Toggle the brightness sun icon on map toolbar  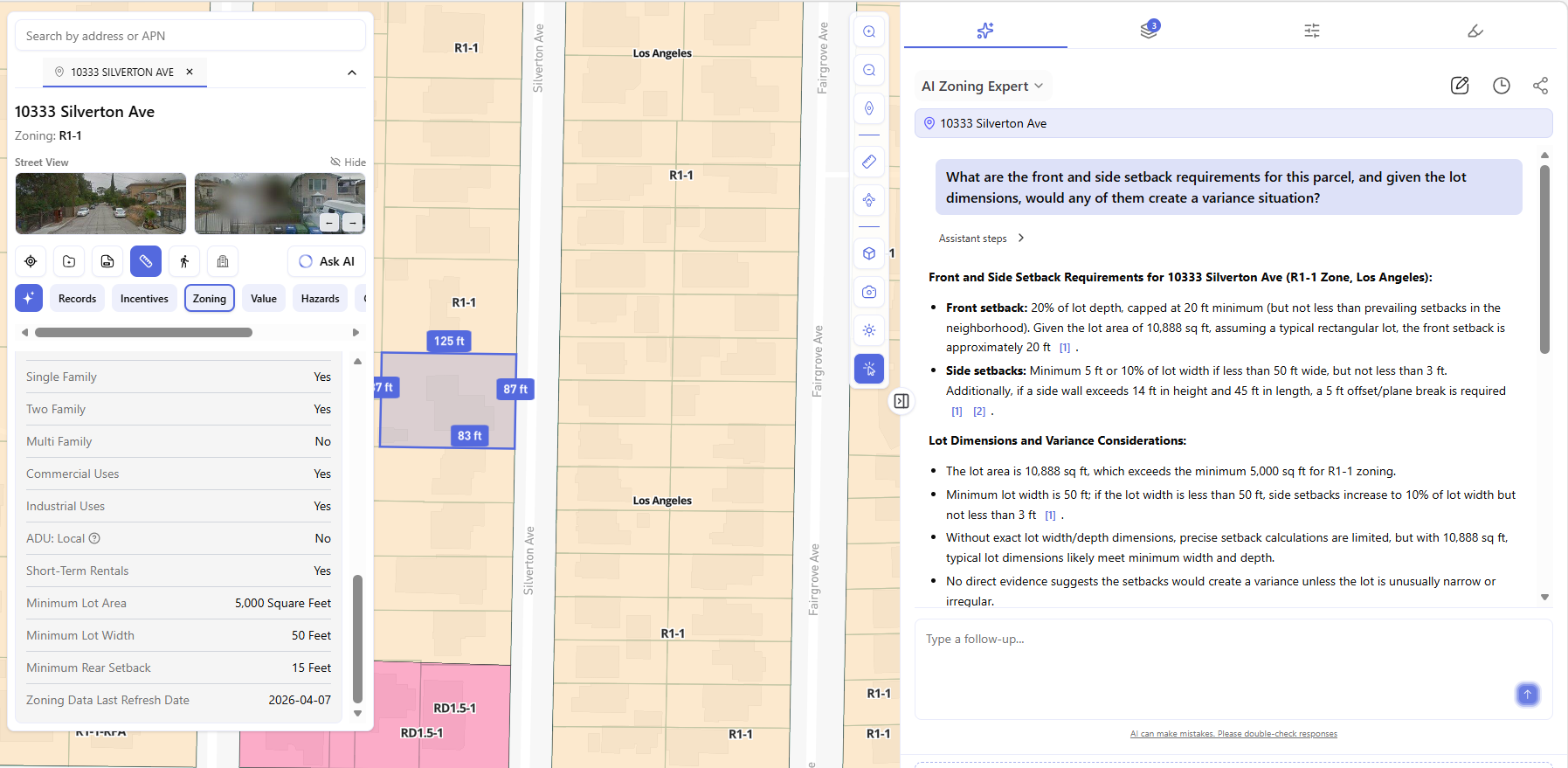coord(869,330)
